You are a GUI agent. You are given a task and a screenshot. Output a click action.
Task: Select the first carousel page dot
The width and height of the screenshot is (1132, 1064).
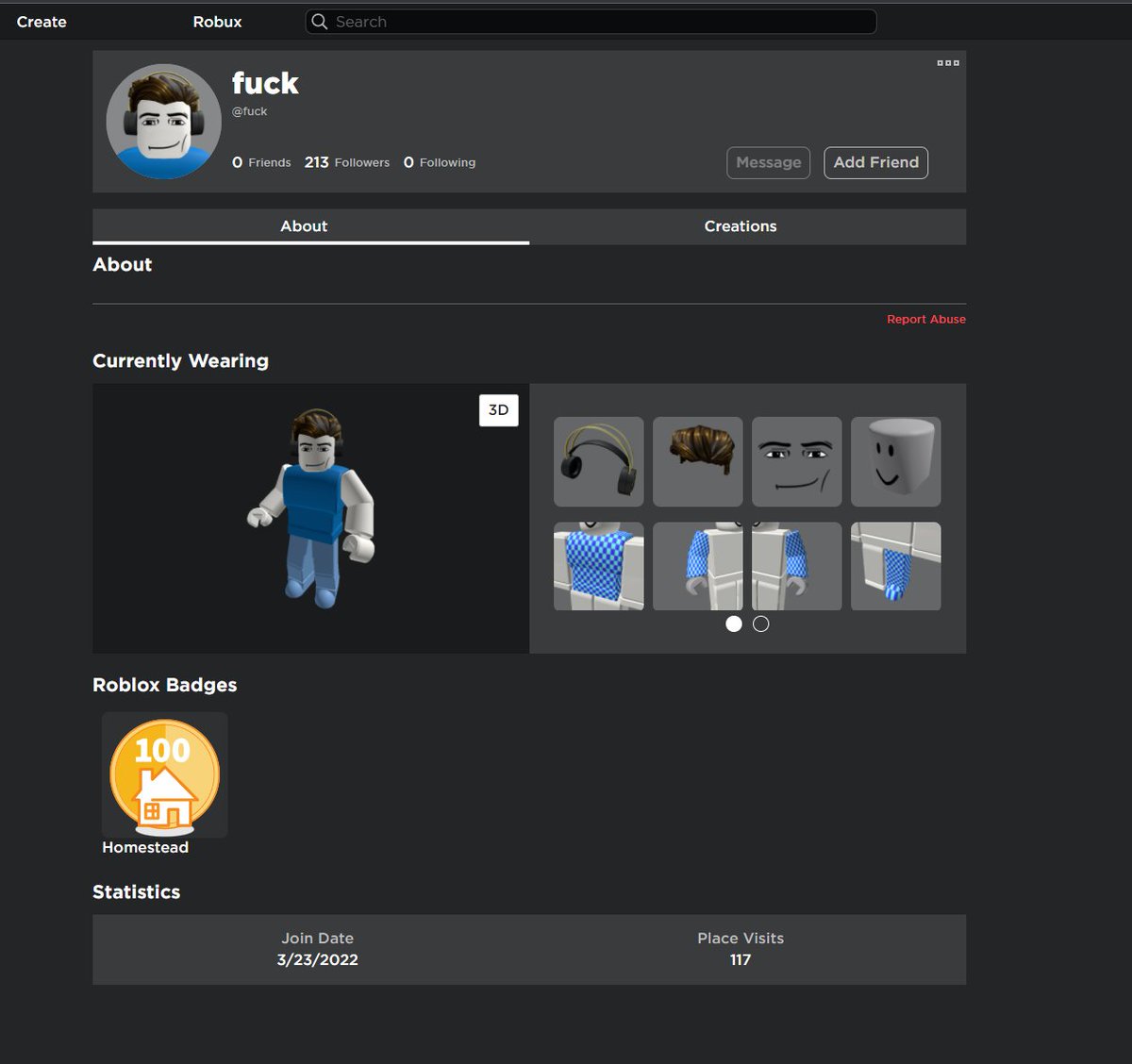click(734, 623)
